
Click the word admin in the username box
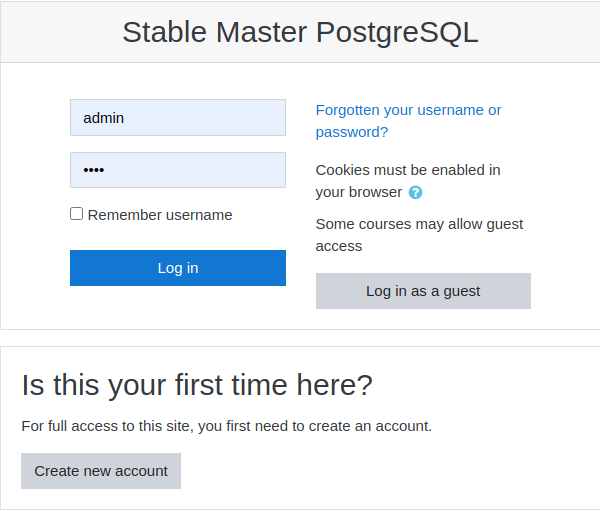click(x=104, y=118)
